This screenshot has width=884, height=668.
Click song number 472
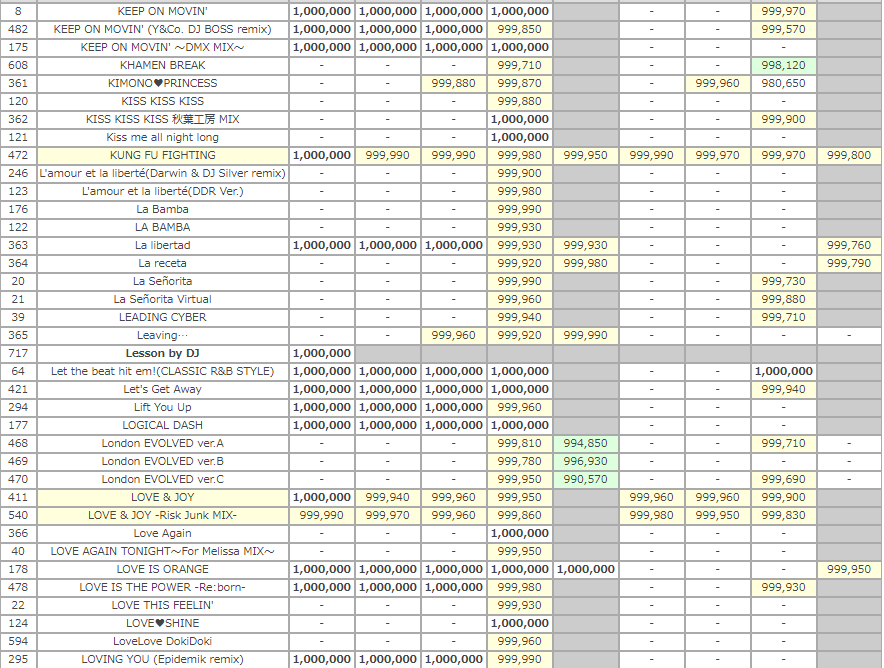tap(18, 155)
